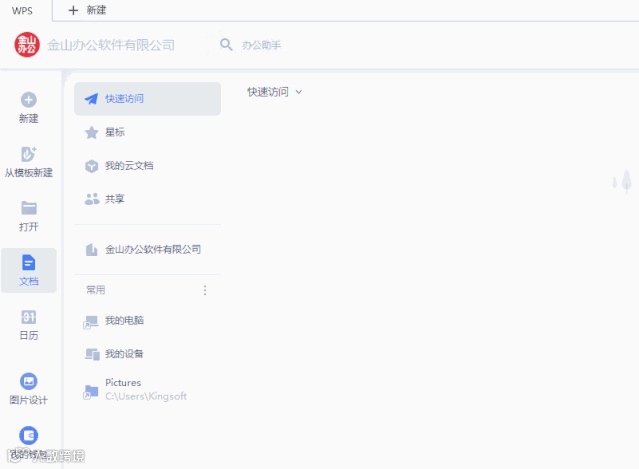Click the 新建 plus circle icon in sidebar
This screenshot has height=469, width=639.
click(x=29, y=100)
